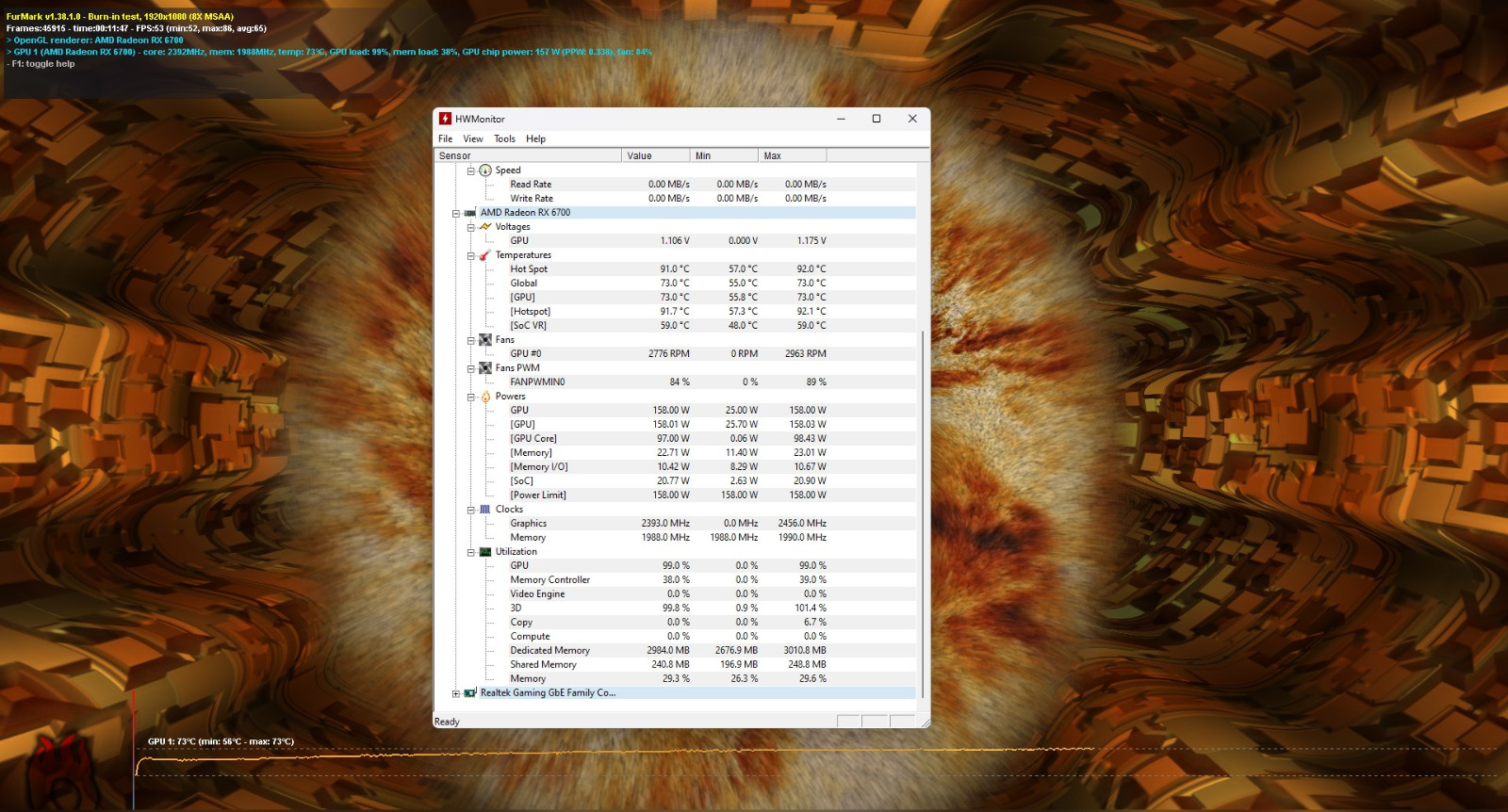Close the HWMonitor window
This screenshot has width=1508, height=812.
click(x=912, y=119)
